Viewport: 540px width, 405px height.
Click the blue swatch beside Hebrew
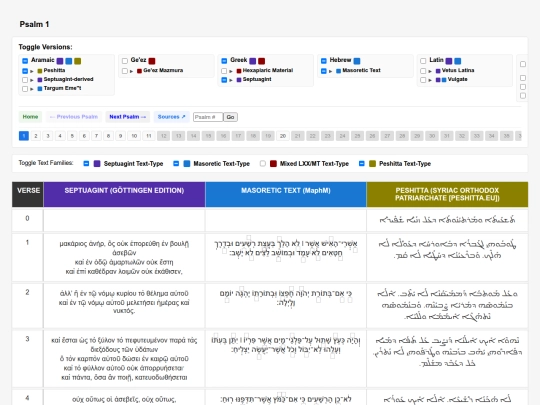pyautogui.click(x=357, y=61)
